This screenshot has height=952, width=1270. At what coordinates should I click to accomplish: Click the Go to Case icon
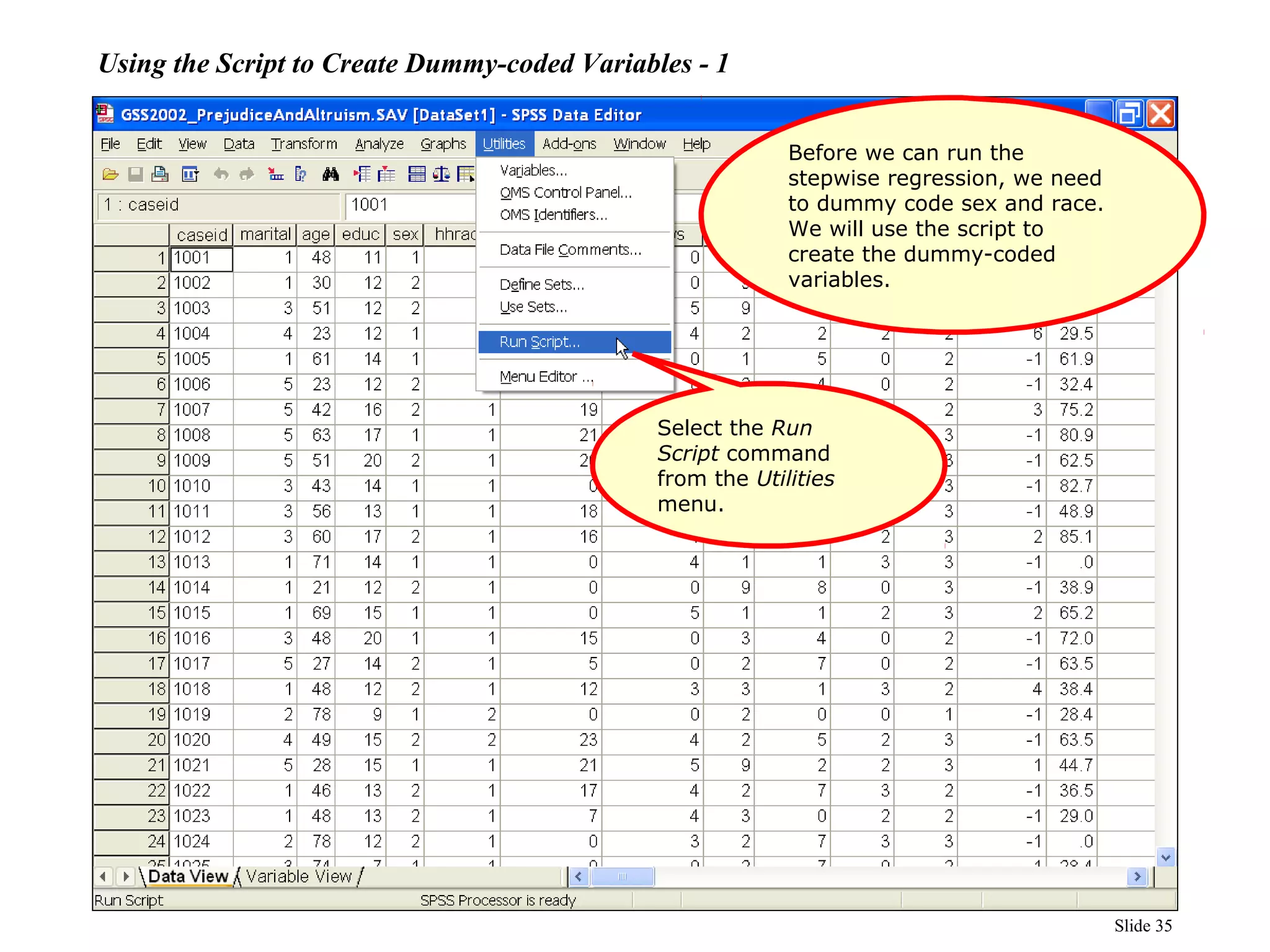[276, 175]
